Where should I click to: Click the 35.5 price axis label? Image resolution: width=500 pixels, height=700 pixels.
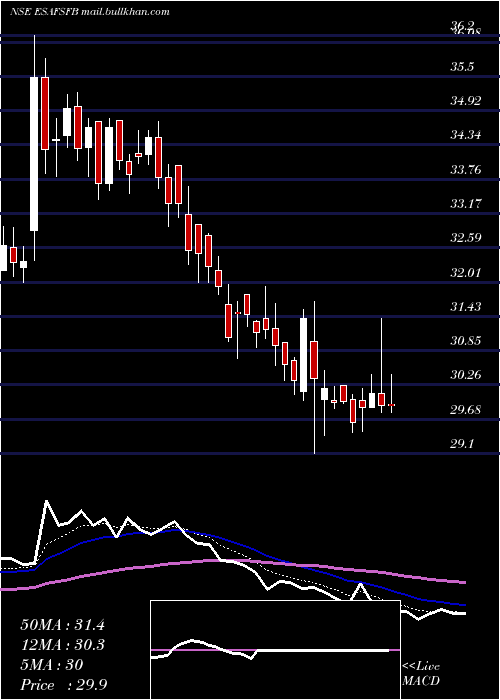[462, 67]
